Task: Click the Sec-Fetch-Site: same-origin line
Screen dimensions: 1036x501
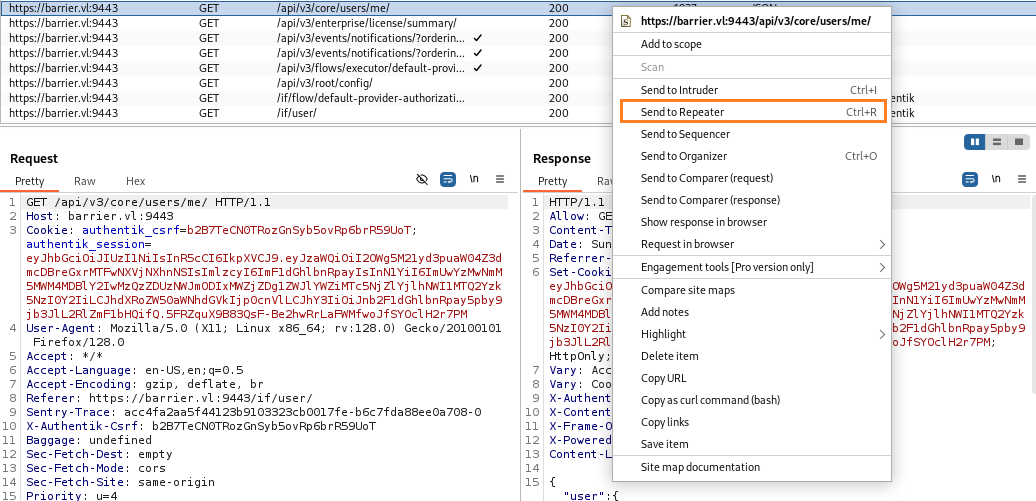Action: (120, 482)
